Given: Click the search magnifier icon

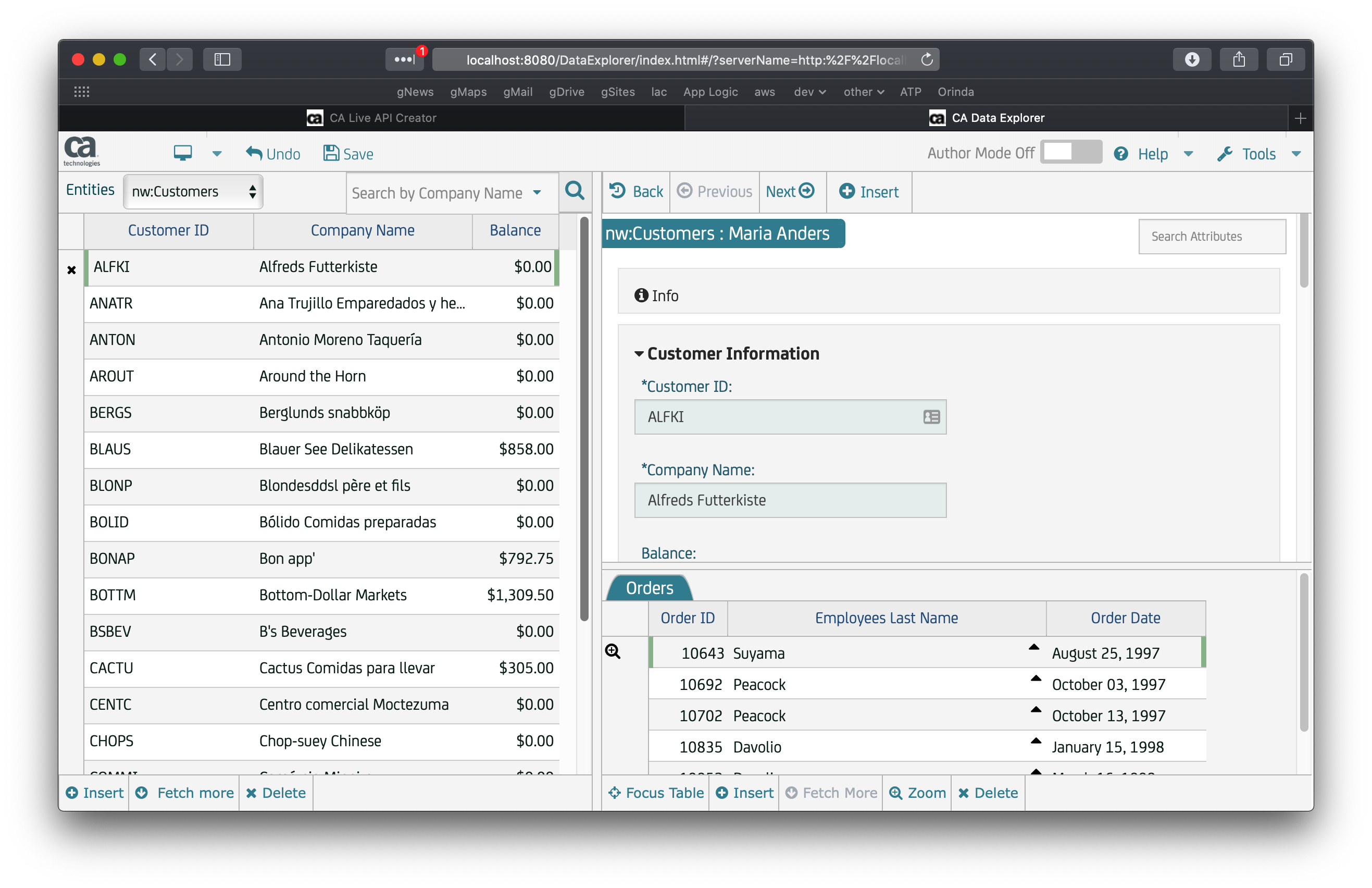Looking at the screenshot, I should click(x=574, y=191).
